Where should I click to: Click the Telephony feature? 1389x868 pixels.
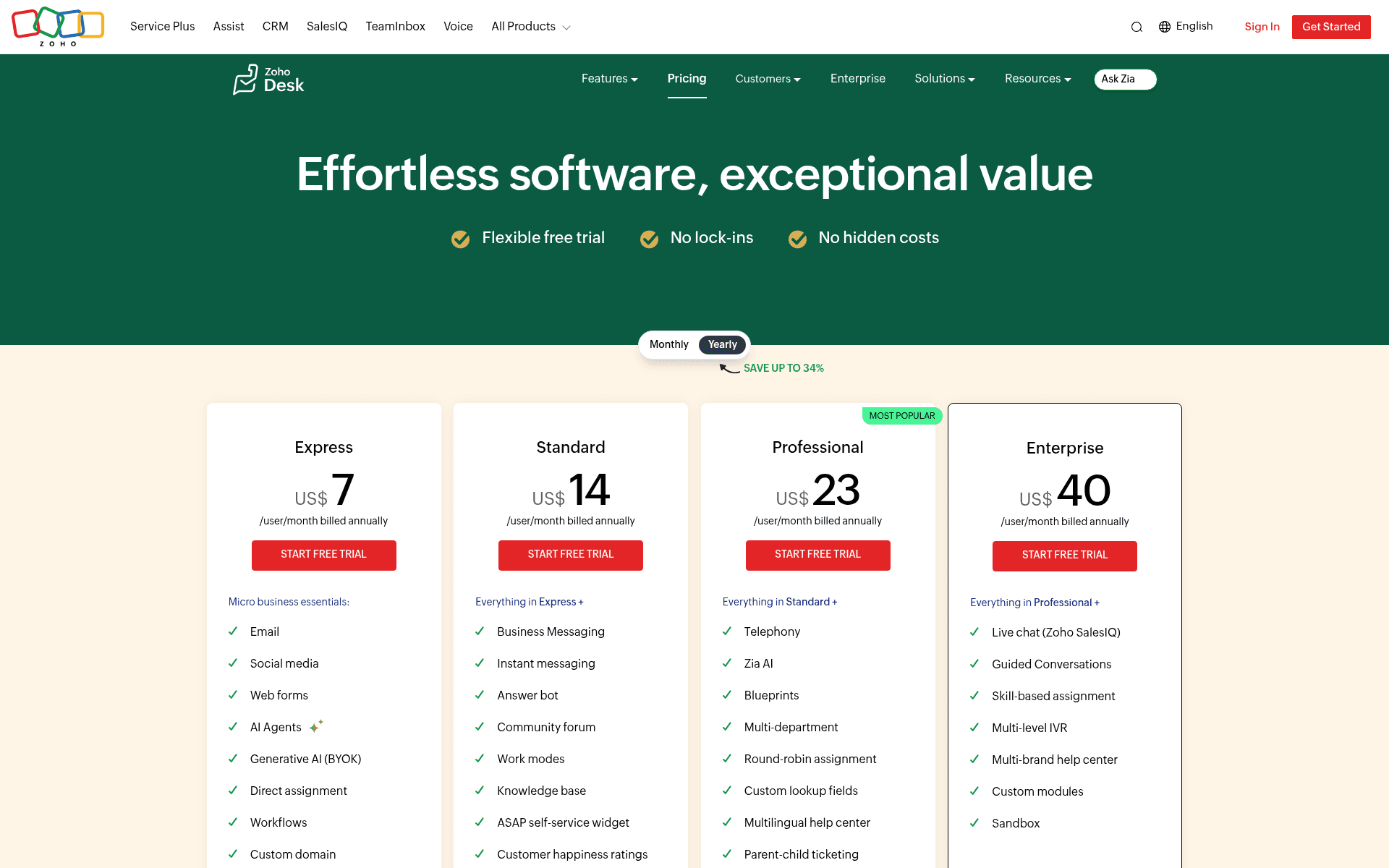pyautogui.click(x=772, y=631)
